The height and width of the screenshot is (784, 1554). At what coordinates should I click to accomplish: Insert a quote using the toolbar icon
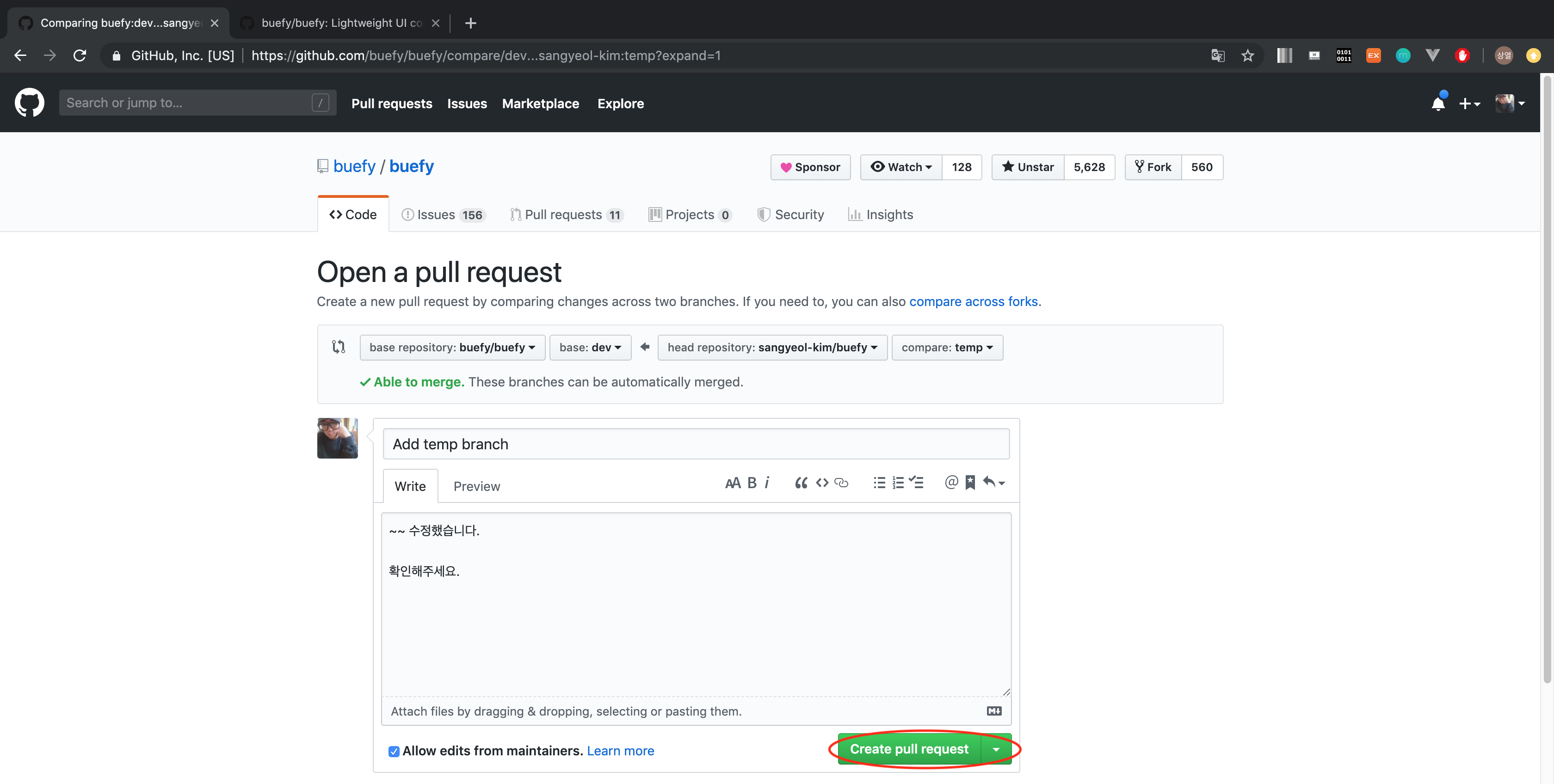(801, 483)
